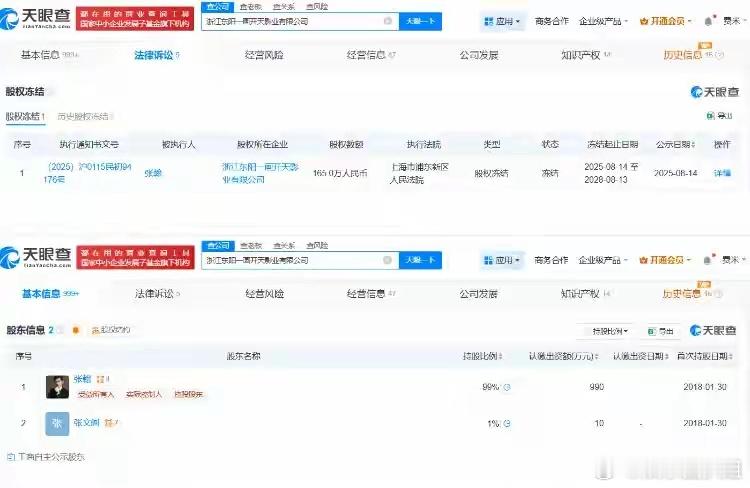Click 上海市浦东新区人民法院 cell
The width and height of the screenshot is (750, 488).
(419, 173)
